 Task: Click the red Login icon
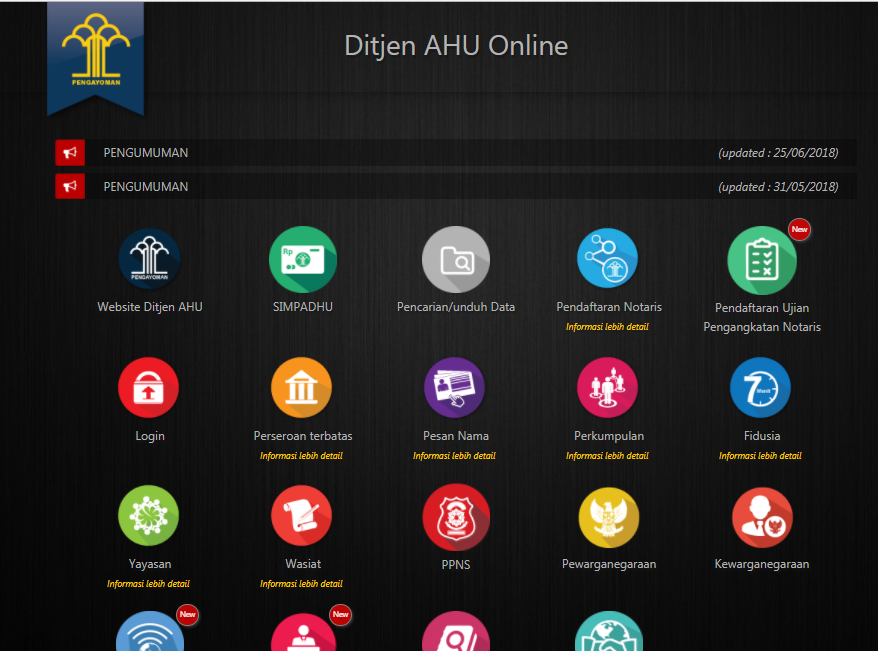coord(149,388)
